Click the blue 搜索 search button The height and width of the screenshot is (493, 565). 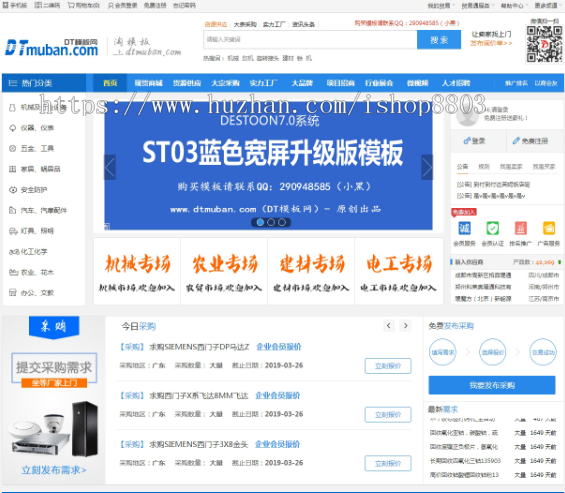[439, 40]
